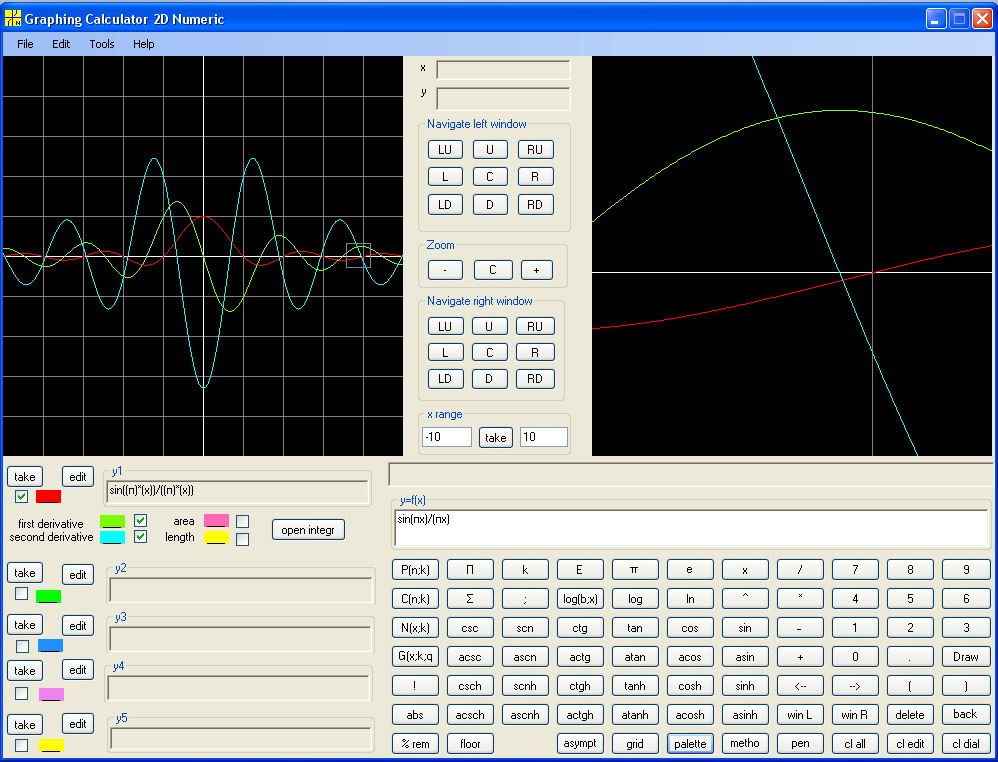998x762 pixels.
Task: Enable the length checkbox
Action: pos(242,539)
